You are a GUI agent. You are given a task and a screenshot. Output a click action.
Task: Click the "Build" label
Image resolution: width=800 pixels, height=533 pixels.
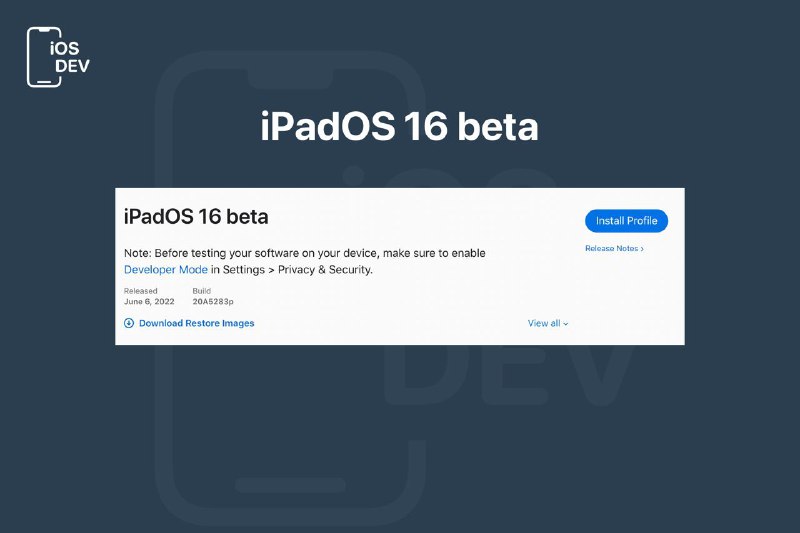point(202,291)
